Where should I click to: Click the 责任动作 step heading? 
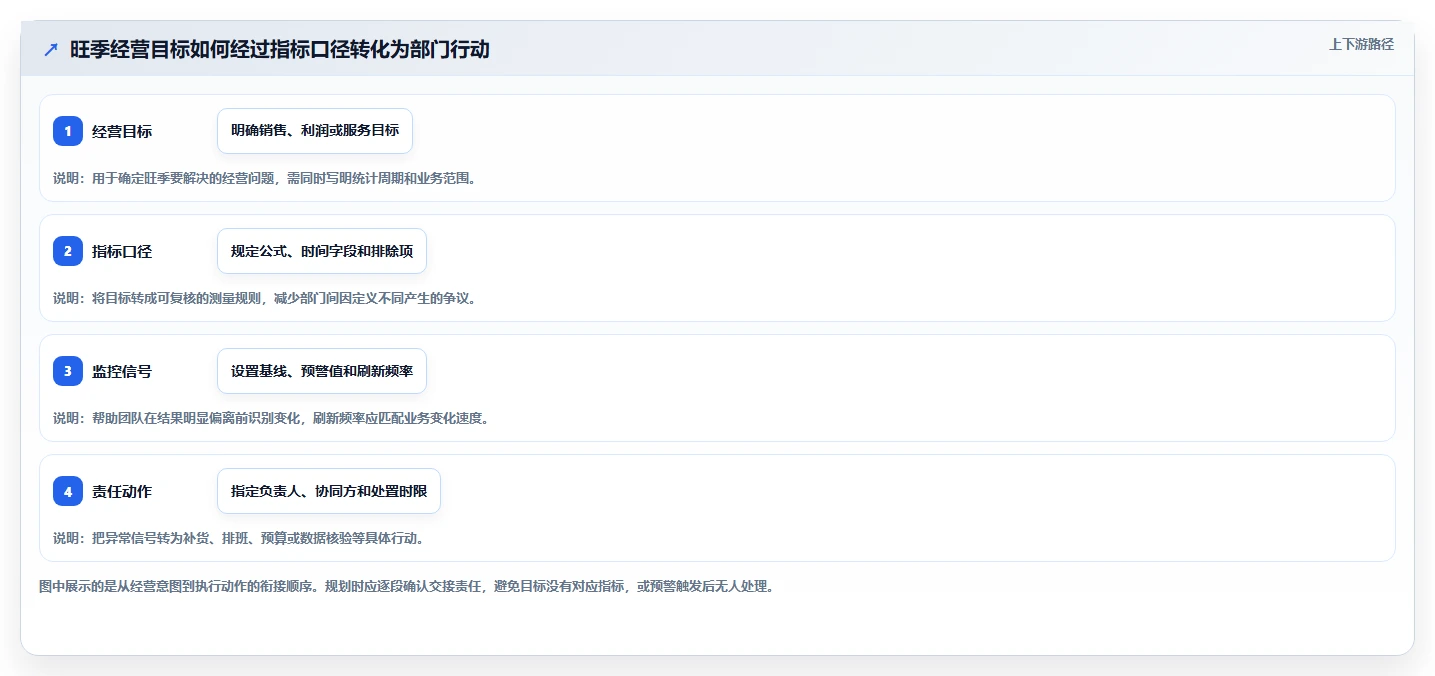[x=122, y=491]
